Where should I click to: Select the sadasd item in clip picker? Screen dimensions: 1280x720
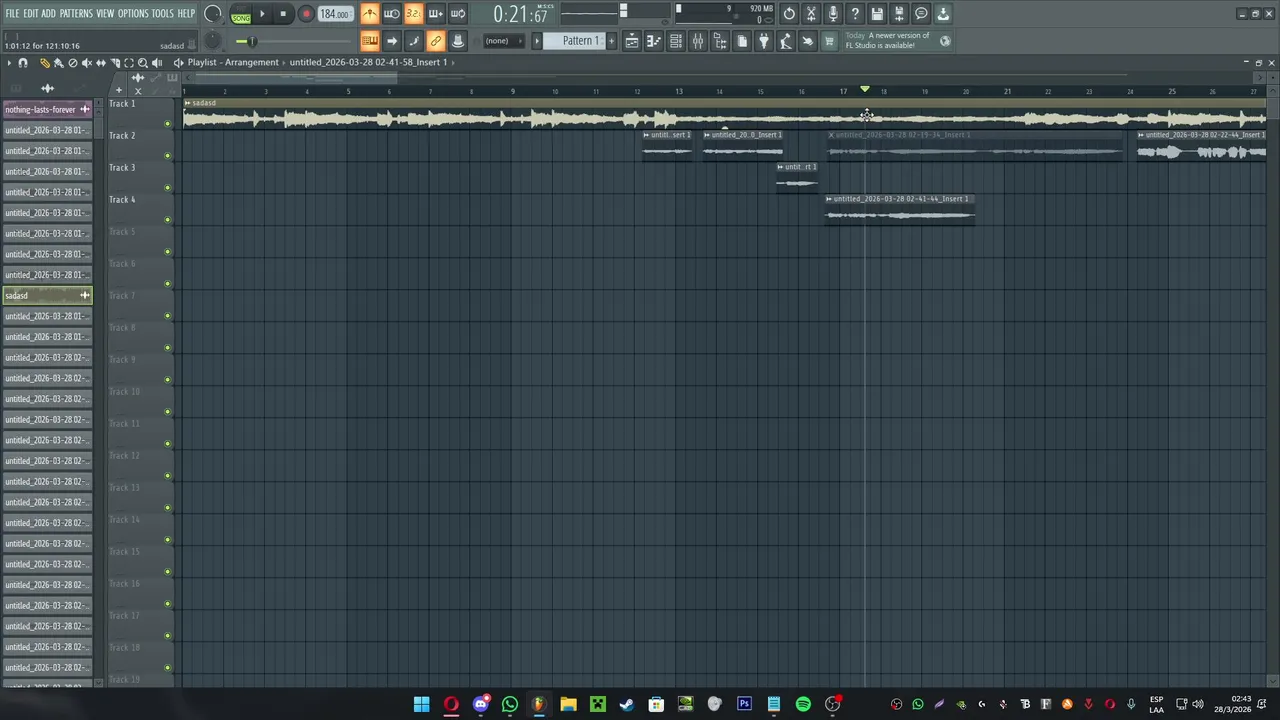pyautogui.click(x=47, y=295)
